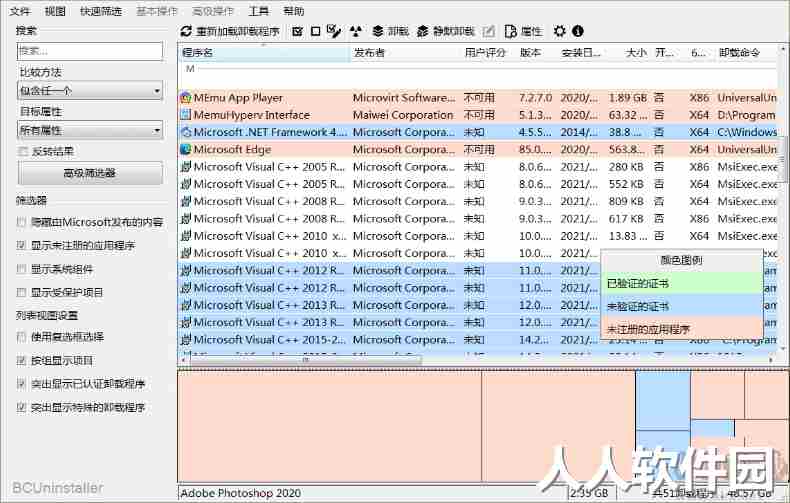Enable 显示受保护项目 checkbox
The width and height of the screenshot is (790, 503).
(x=22, y=292)
